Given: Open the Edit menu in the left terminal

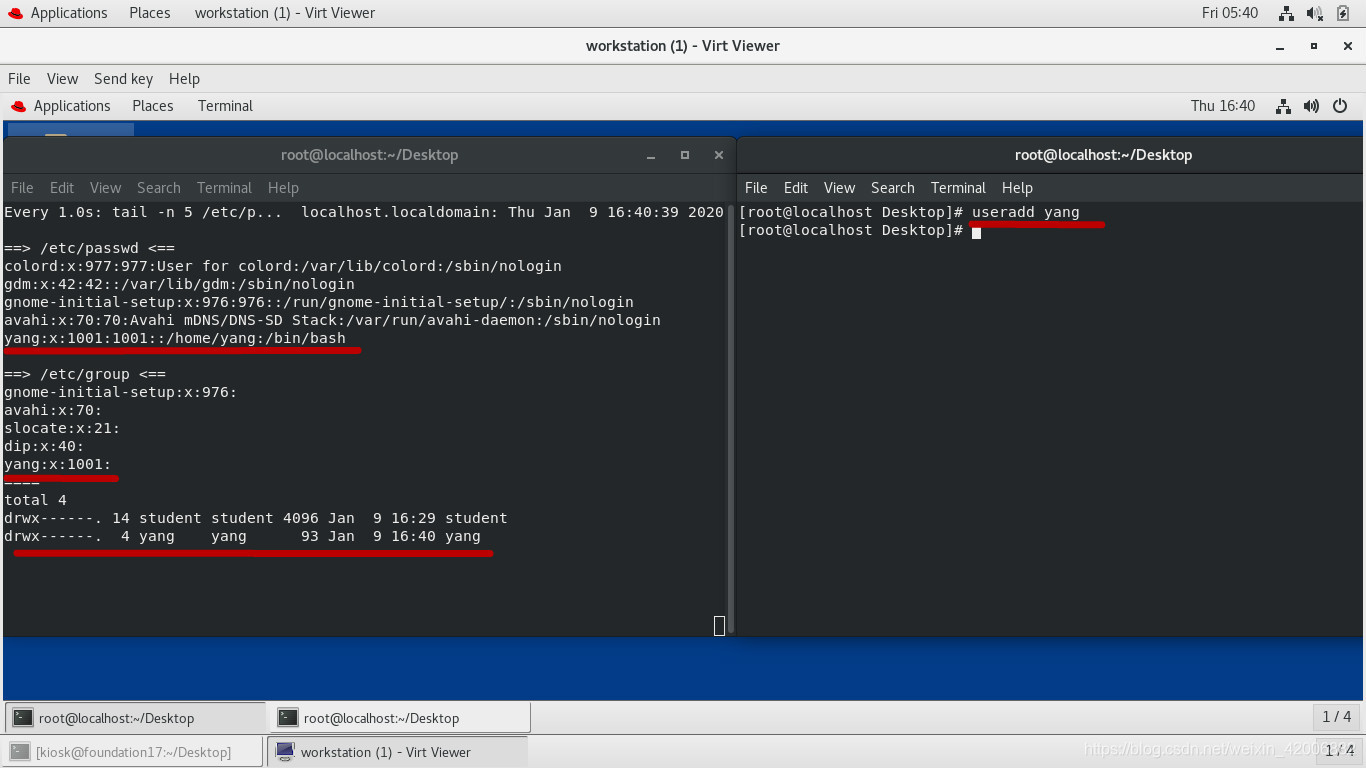Looking at the screenshot, I should click(x=62, y=188).
